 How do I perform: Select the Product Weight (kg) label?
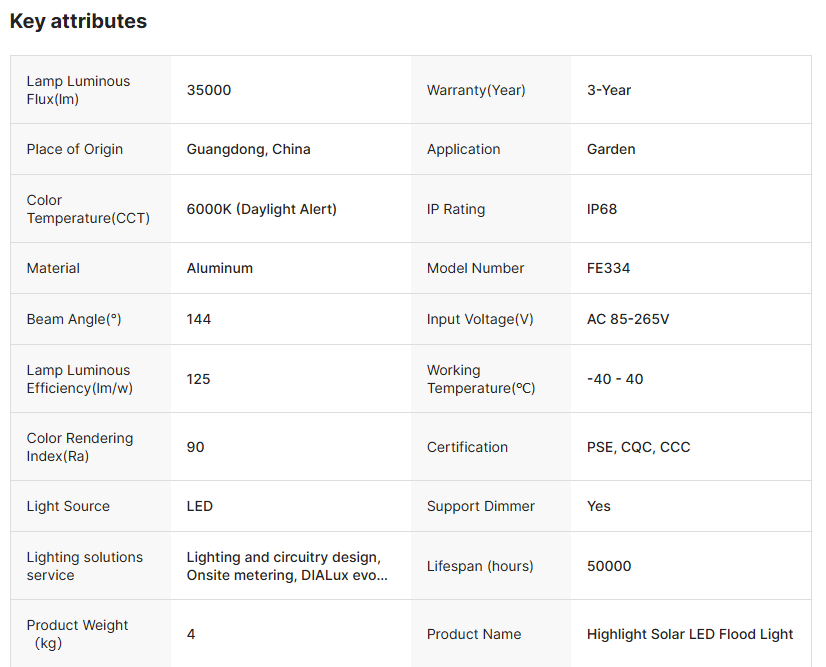(x=77, y=634)
